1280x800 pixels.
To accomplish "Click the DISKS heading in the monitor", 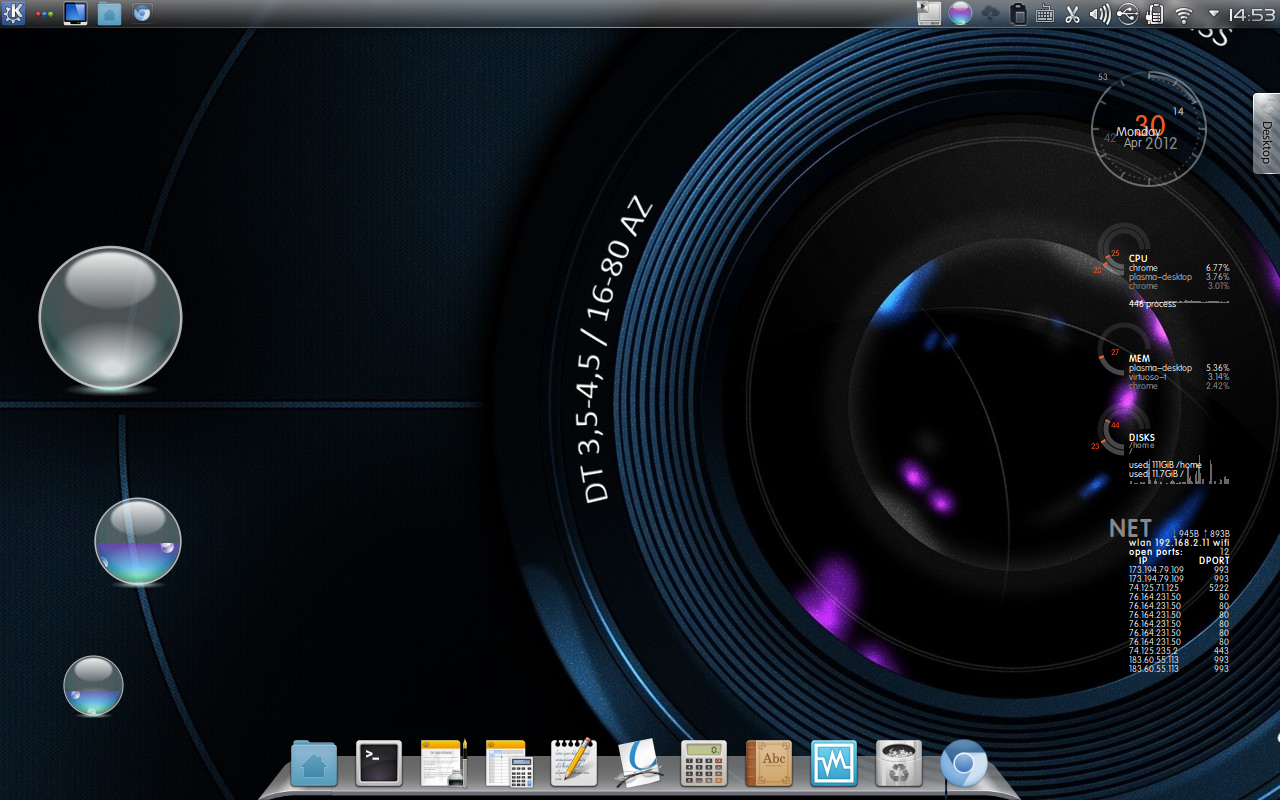I will pos(1142,437).
